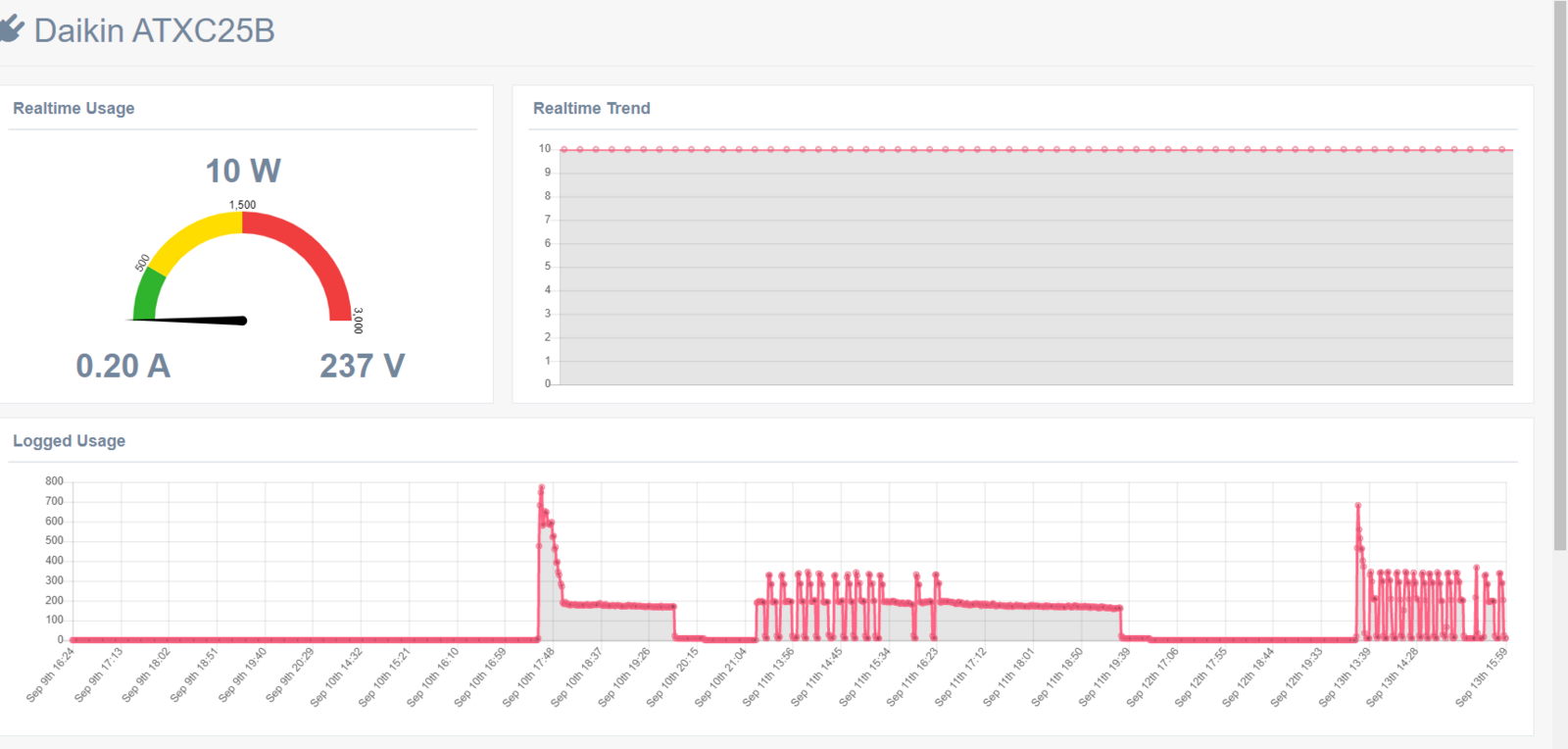Click the 0.20 A current reading
The width and height of the screenshot is (1568, 749).
coord(122,366)
